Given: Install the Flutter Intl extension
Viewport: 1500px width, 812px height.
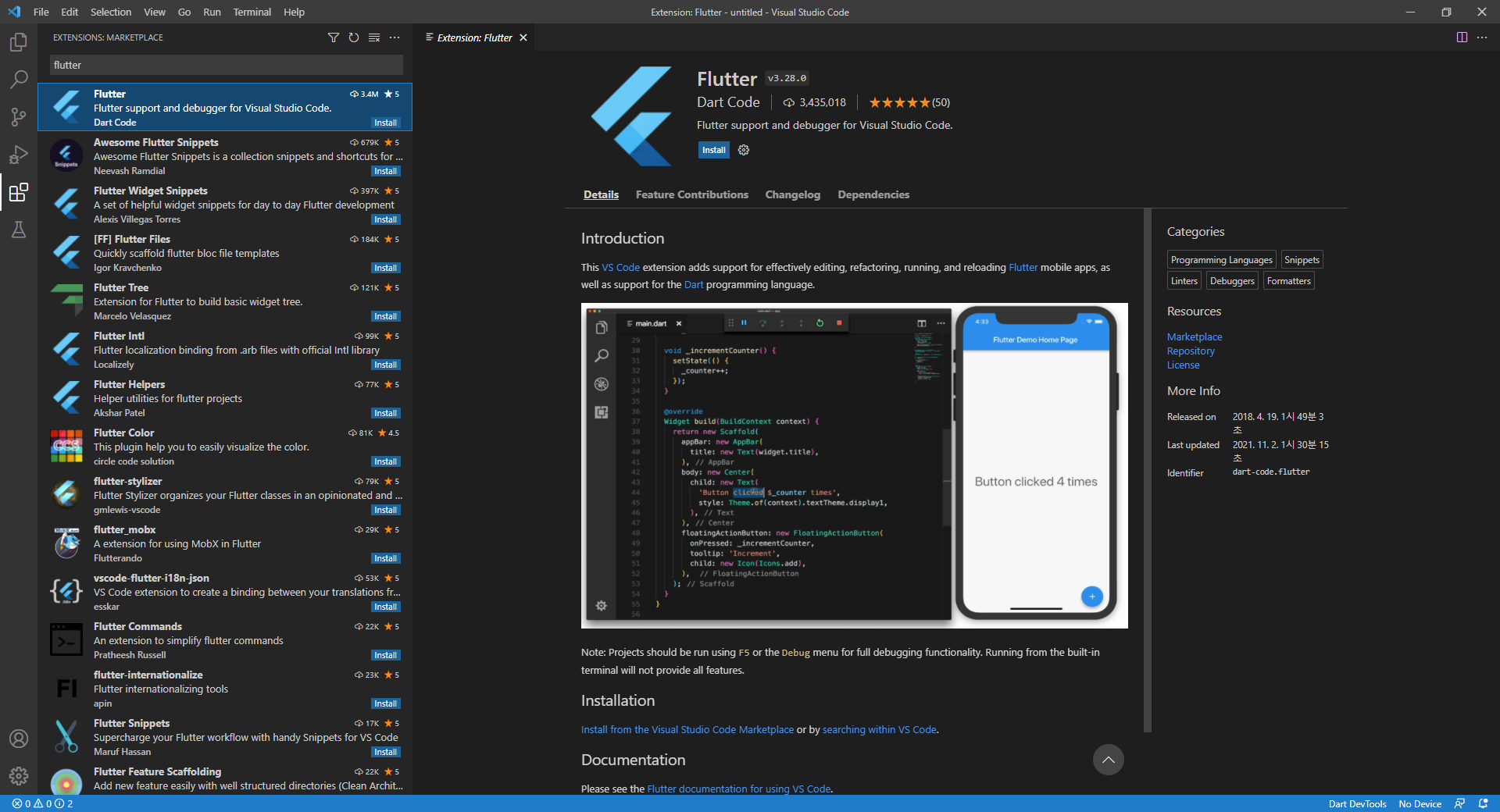Looking at the screenshot, I should pos(386,365).
